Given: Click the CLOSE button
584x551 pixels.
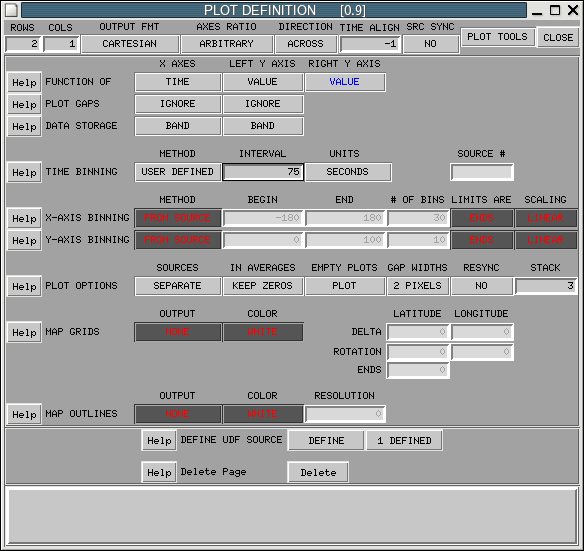Looking at the screenshot, I should [558, 37].
